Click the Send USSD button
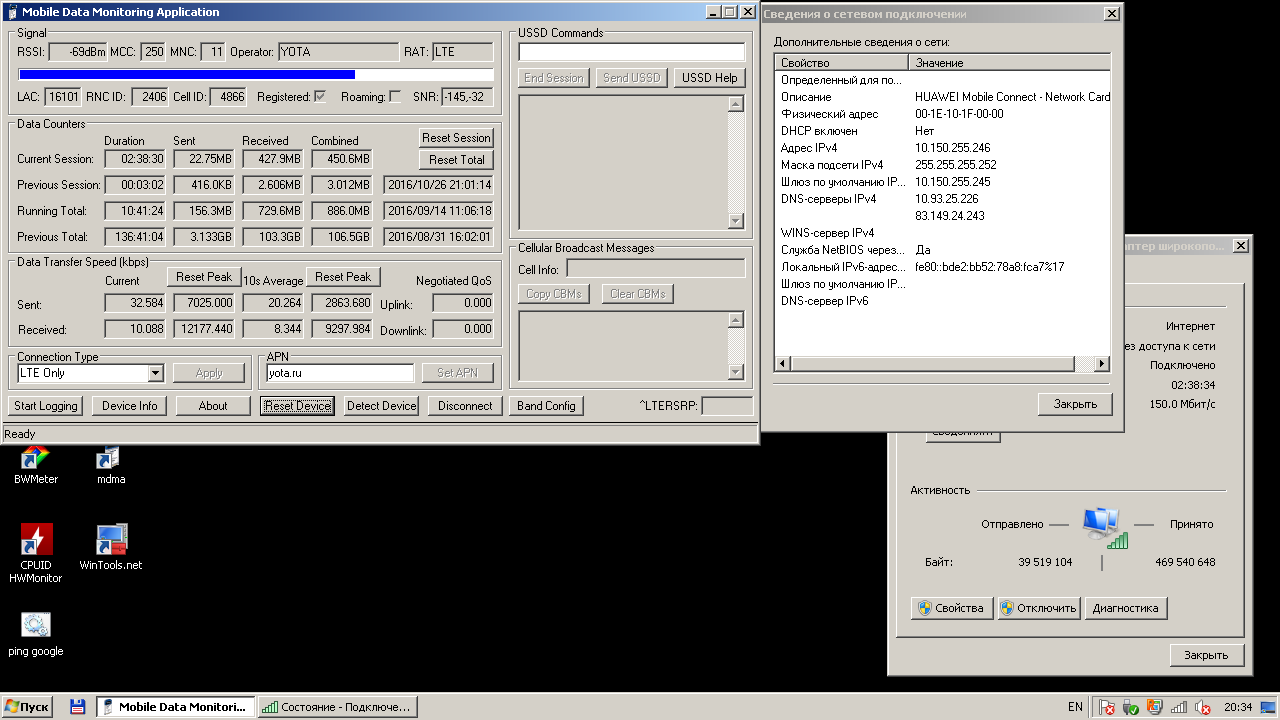The height and width of the screenshot is (720, 1280). pyautogui.click(x=631, y=78)
